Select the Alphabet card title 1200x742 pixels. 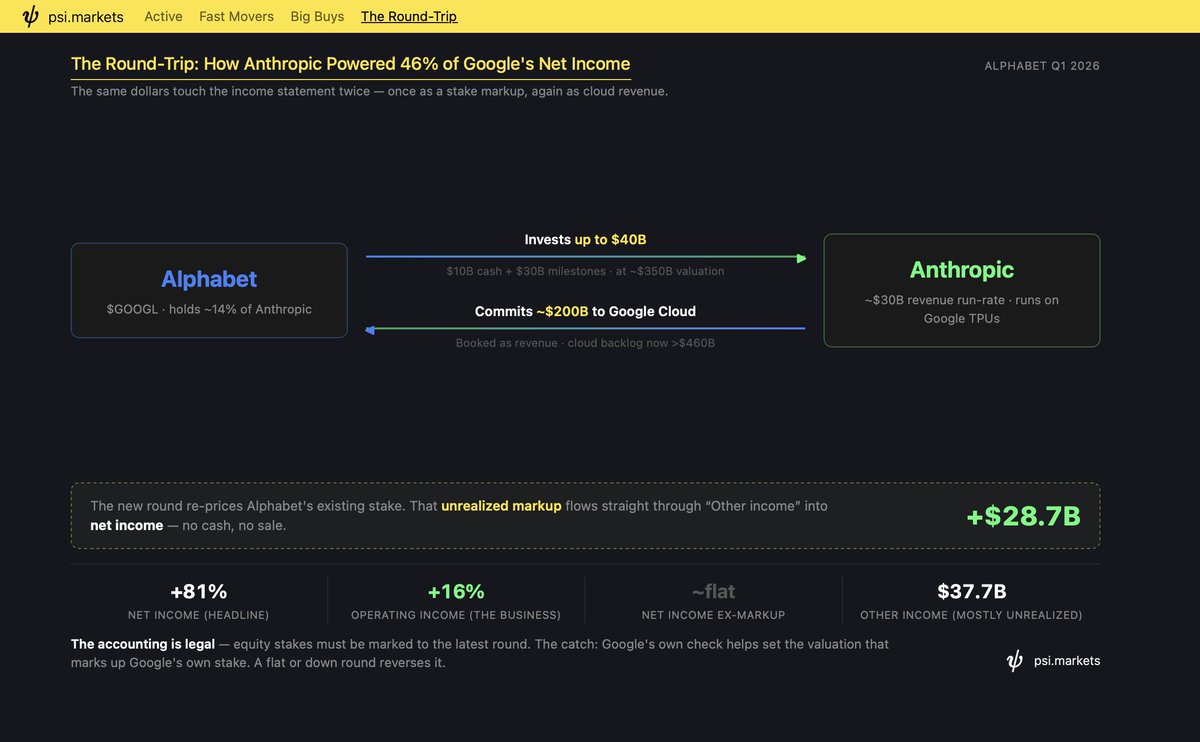(209, 279)
